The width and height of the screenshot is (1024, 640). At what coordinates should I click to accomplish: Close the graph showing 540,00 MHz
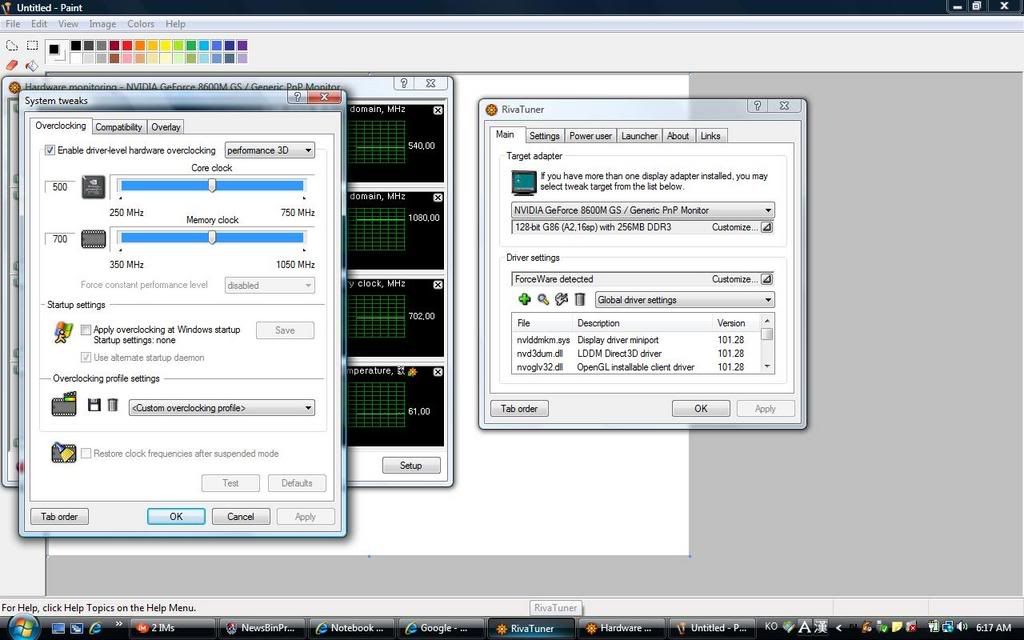(x=438, y=110)
